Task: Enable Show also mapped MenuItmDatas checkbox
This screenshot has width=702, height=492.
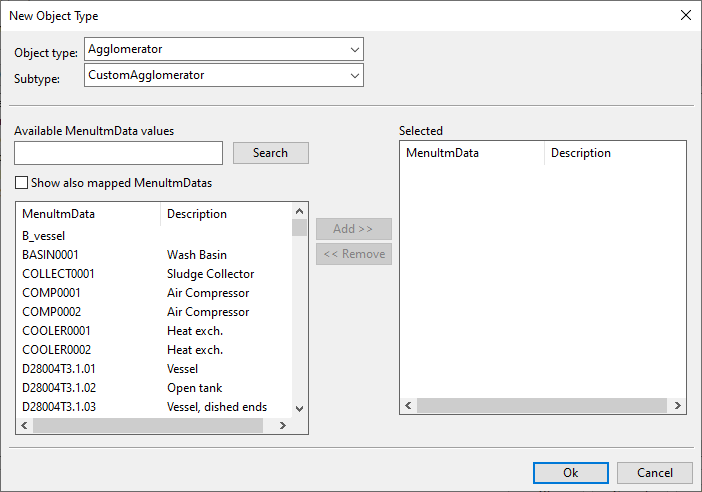Action: click(x=21, y=183)
